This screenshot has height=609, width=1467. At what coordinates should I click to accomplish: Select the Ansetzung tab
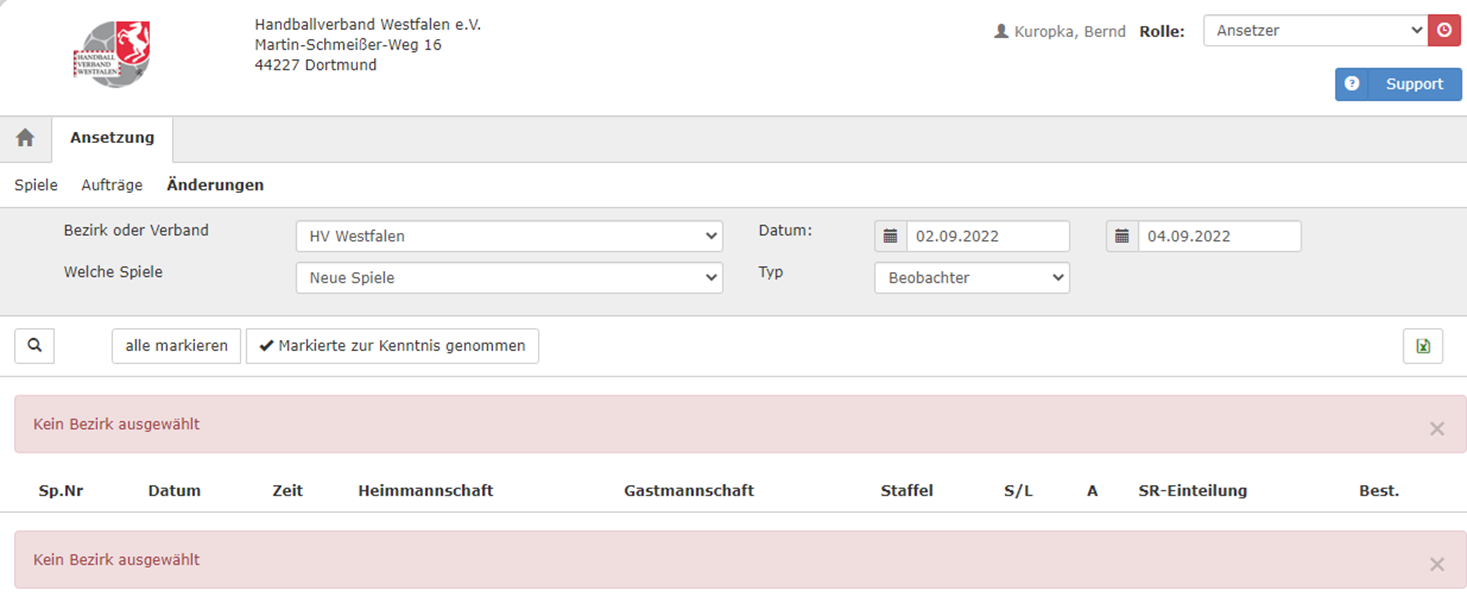click(x=112, y=139)
